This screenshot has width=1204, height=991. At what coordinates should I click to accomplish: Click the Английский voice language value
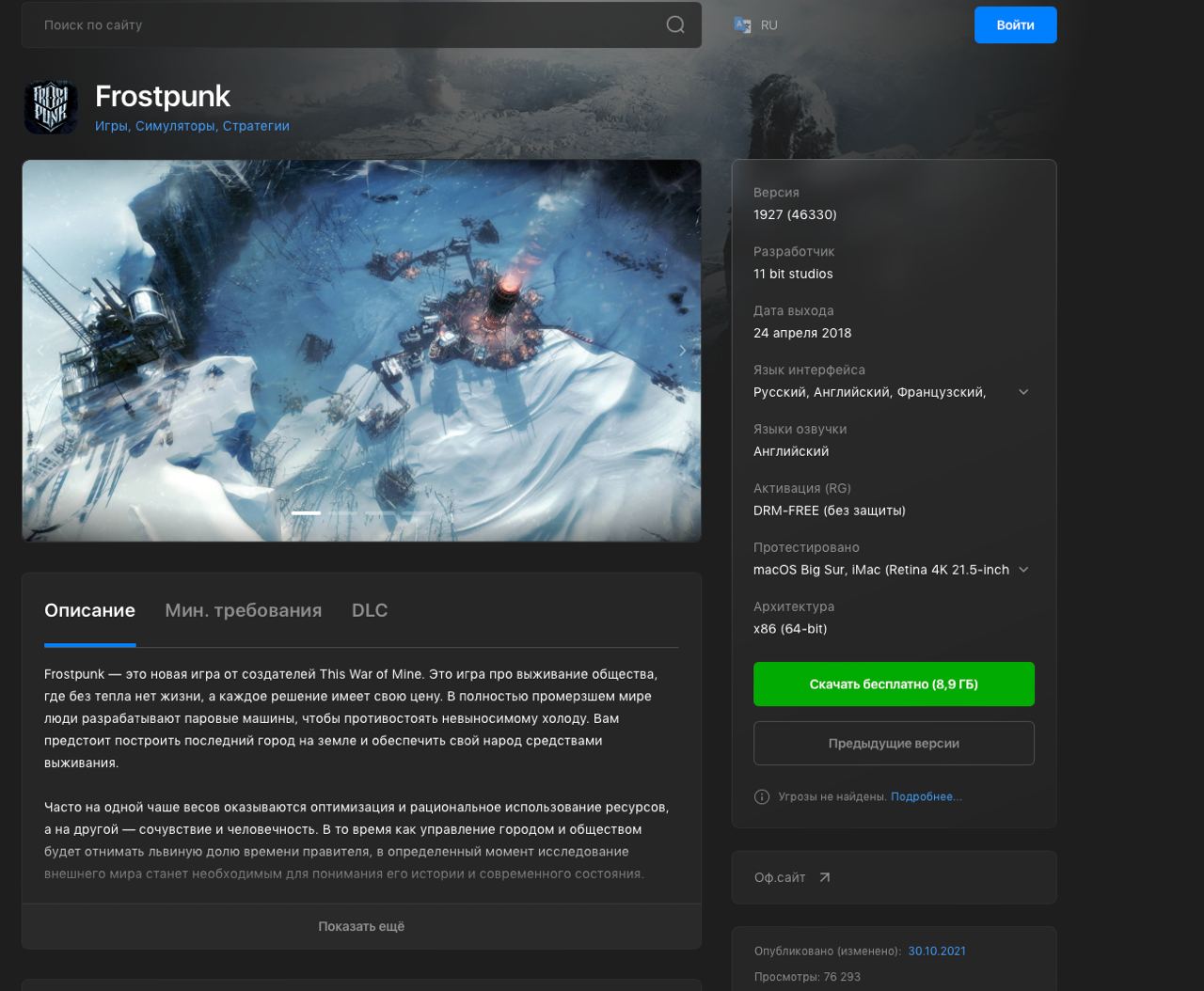791,451
